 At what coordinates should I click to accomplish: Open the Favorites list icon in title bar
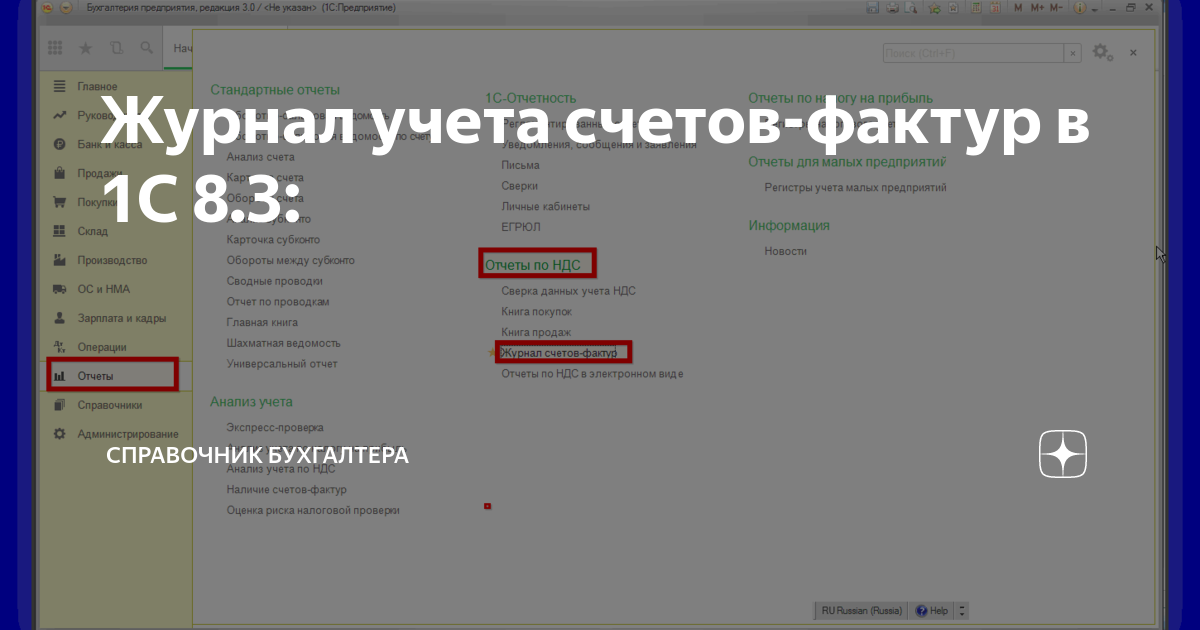click(953, 7)
